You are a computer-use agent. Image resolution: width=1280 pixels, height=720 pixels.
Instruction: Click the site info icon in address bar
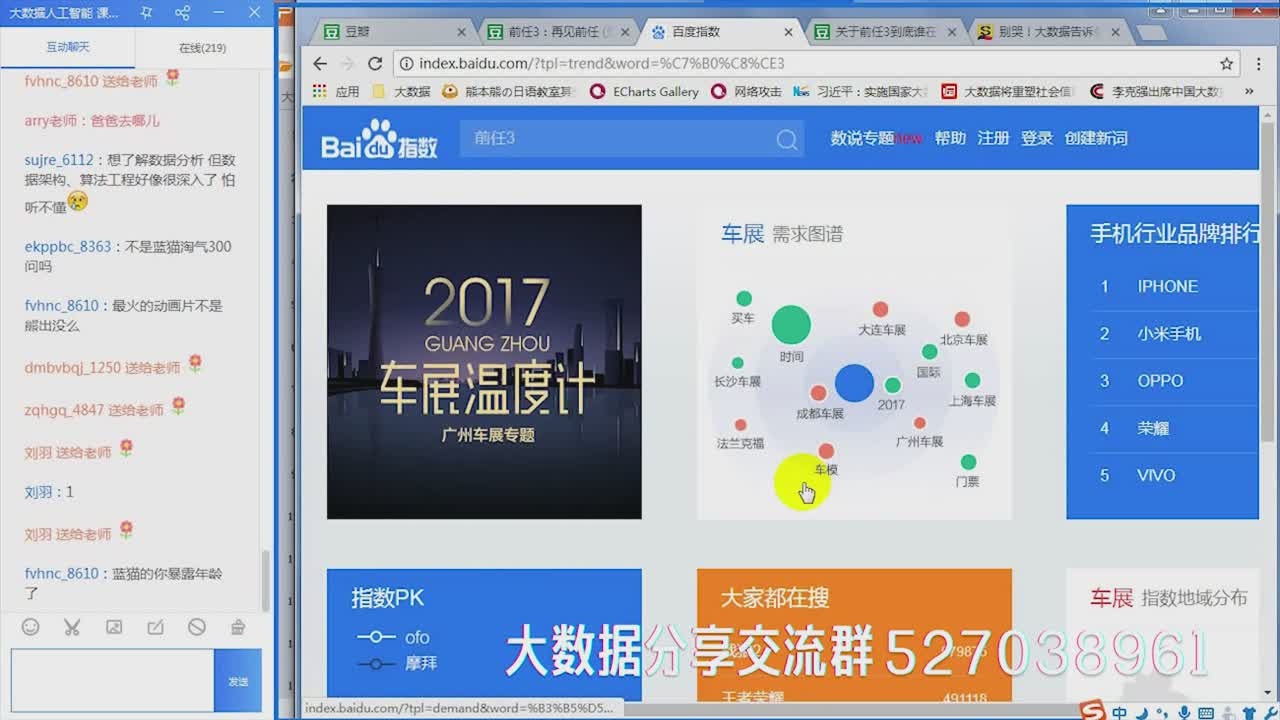[x=407, y=63]
